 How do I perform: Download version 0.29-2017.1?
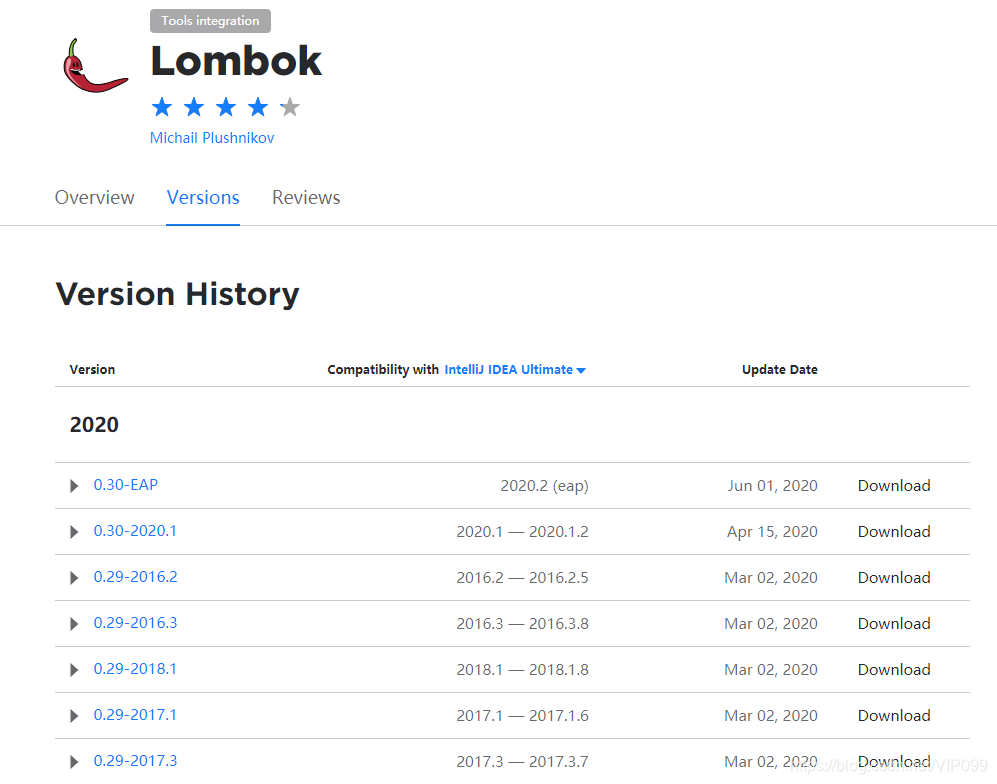coord(893,715)
